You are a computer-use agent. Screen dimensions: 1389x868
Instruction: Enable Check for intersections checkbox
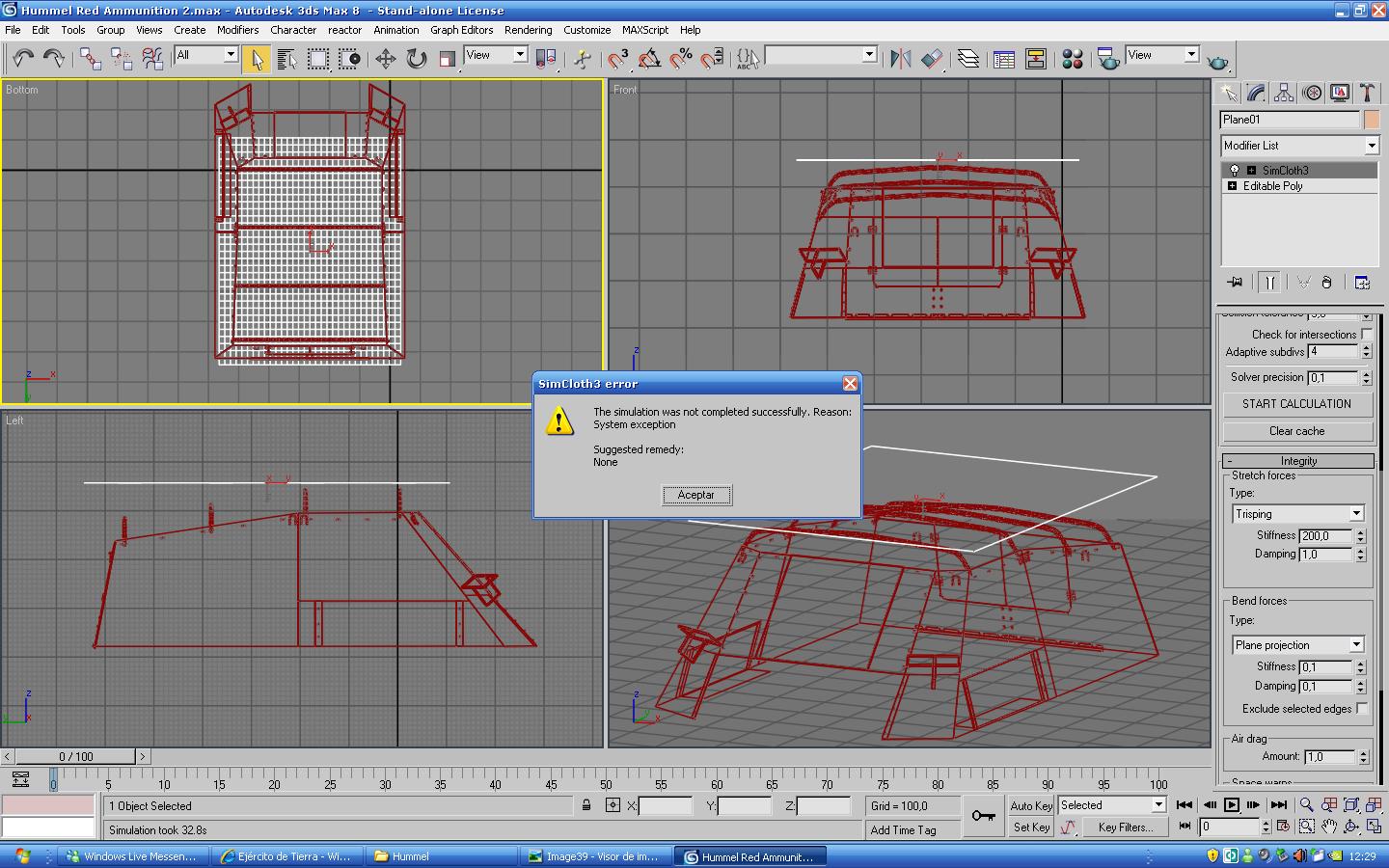(x=1367, y=335)
